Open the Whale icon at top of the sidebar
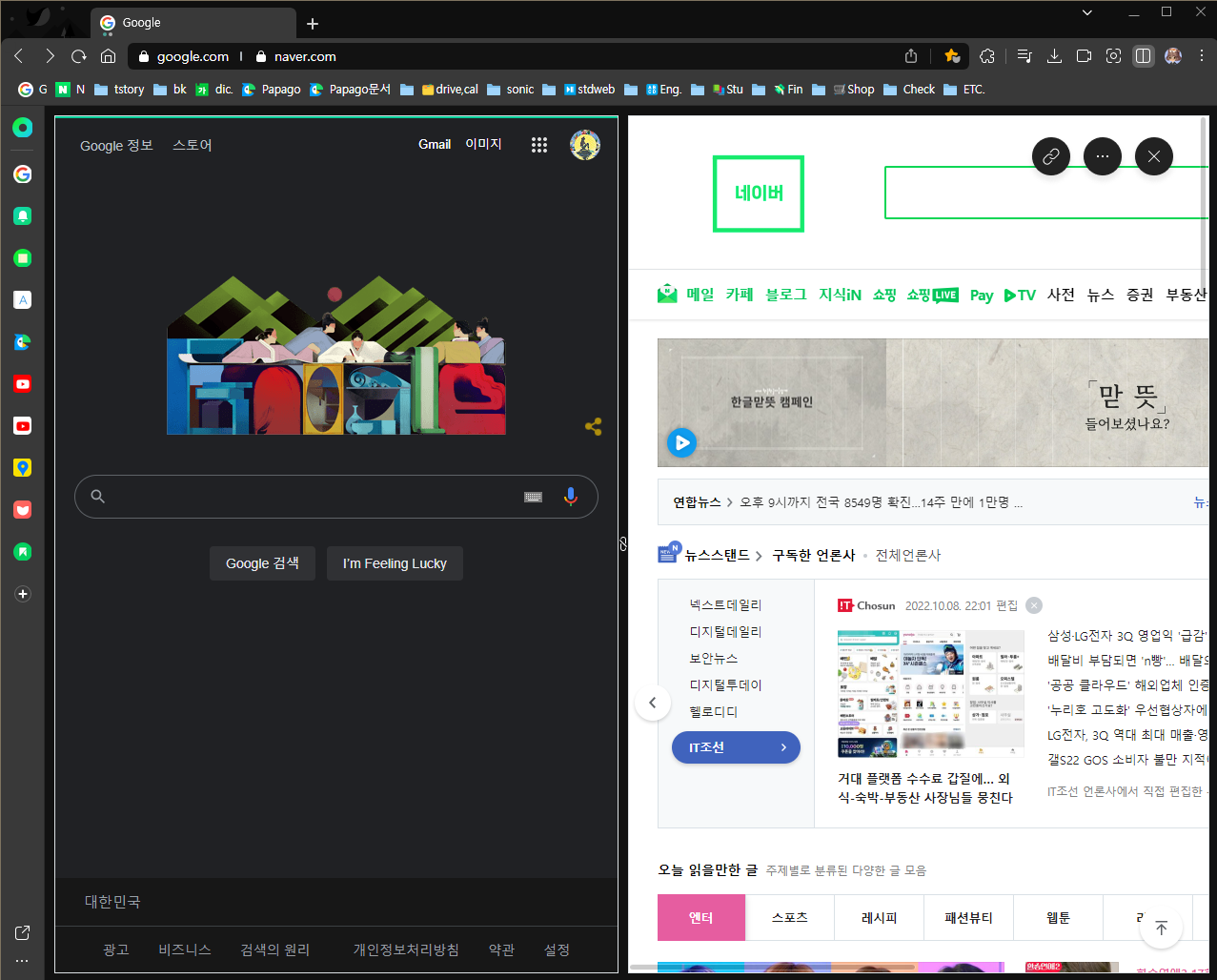 click(23, 128)
